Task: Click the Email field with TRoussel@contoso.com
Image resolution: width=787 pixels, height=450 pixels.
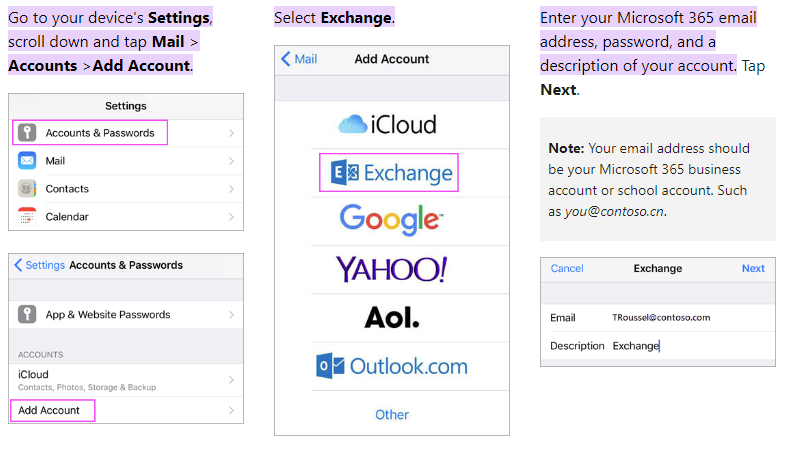Action: (658, 318)
